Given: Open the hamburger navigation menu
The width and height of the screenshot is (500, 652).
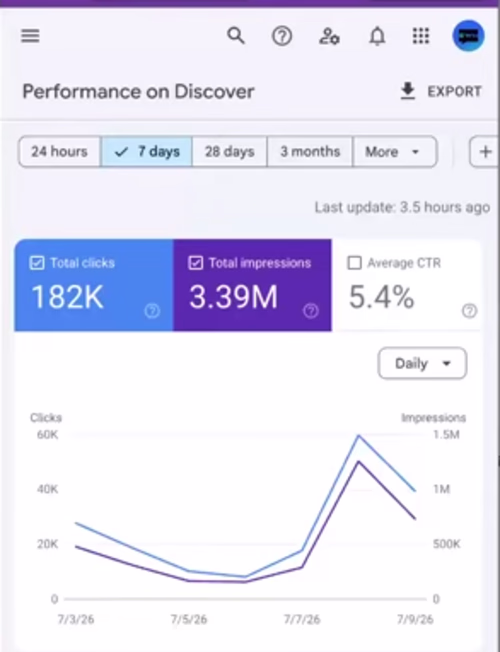Looking at the screenshot, I should 30,36.
